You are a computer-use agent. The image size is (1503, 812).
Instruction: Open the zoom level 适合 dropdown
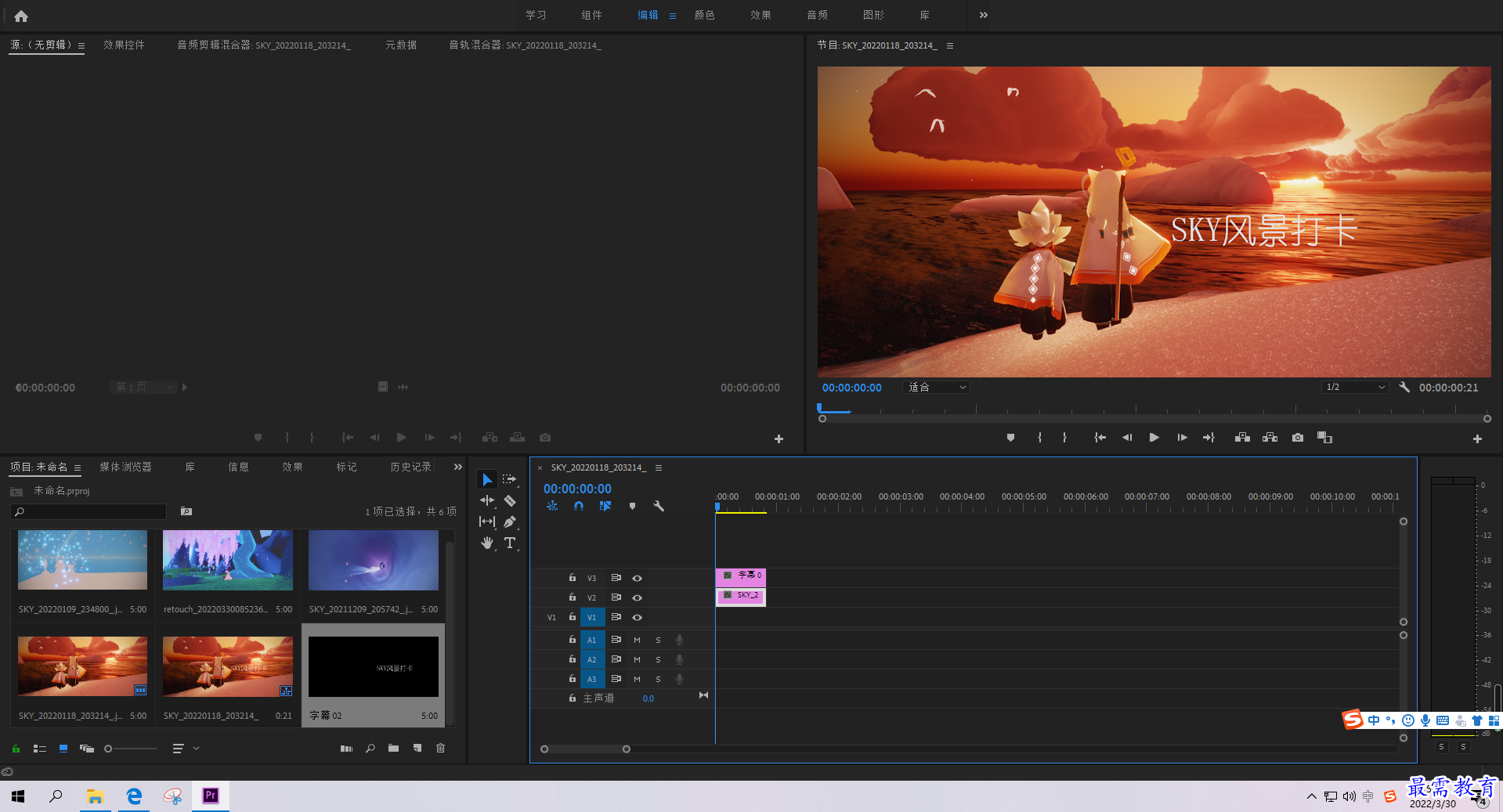(x=937, y=387)
